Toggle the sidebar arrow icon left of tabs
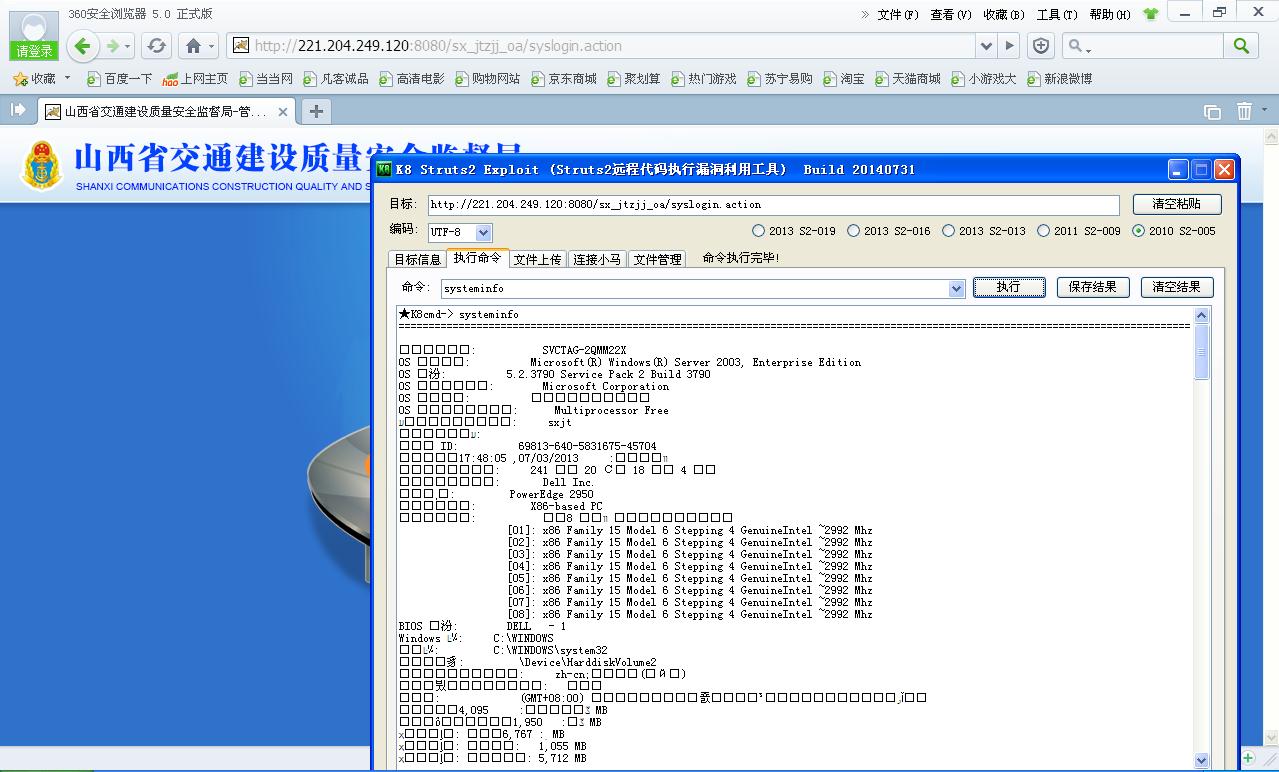 17,110
